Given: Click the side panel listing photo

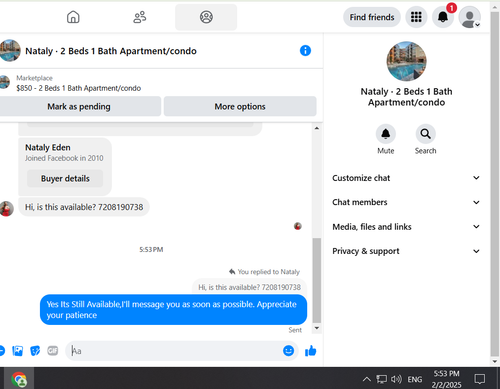Looking at the screenshot, I should point(406,61).
